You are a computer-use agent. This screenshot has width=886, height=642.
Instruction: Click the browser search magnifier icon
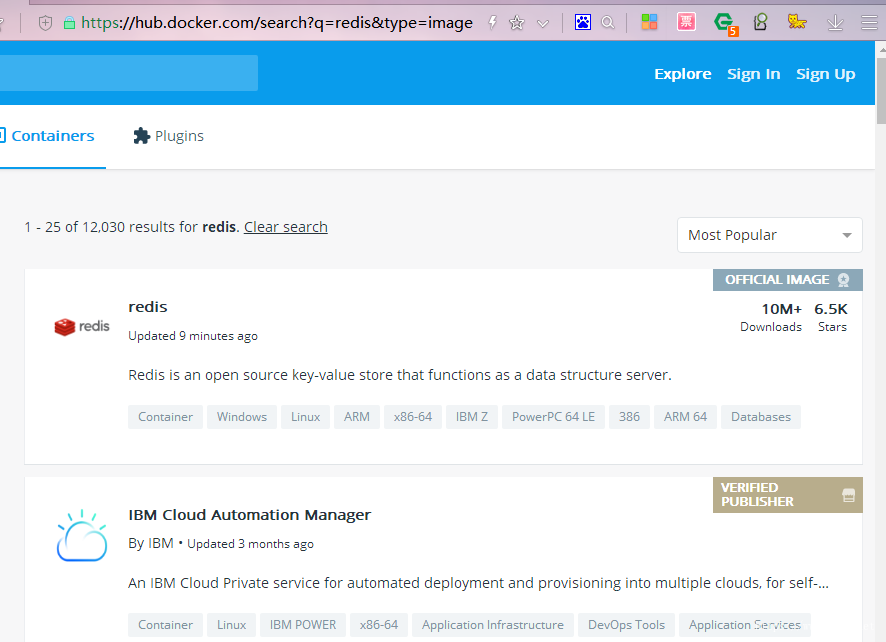(x=608, y=23)
